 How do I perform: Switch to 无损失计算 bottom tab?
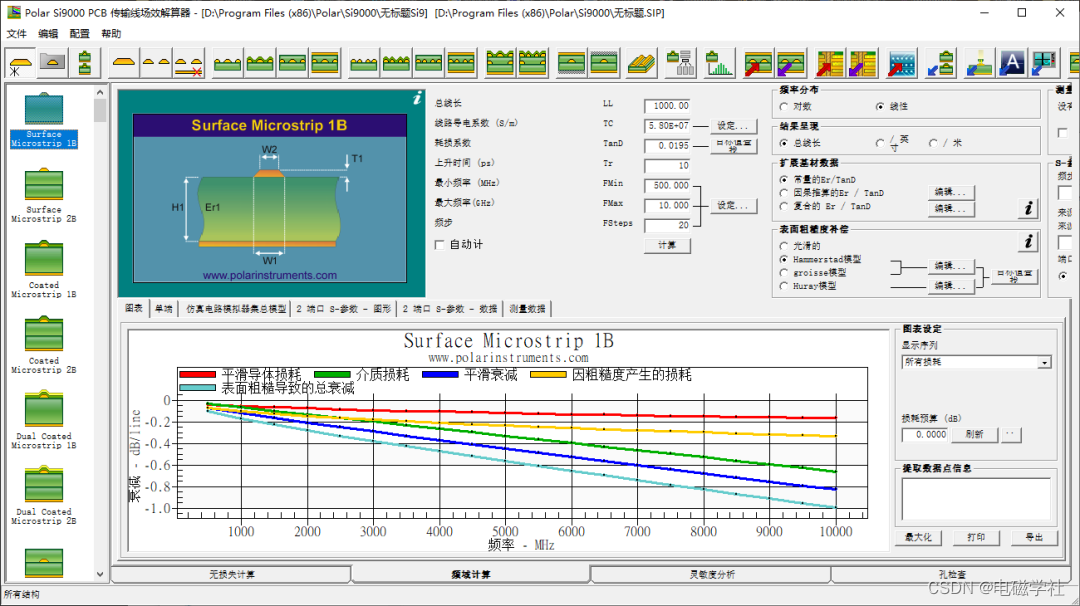pos(231,574)
